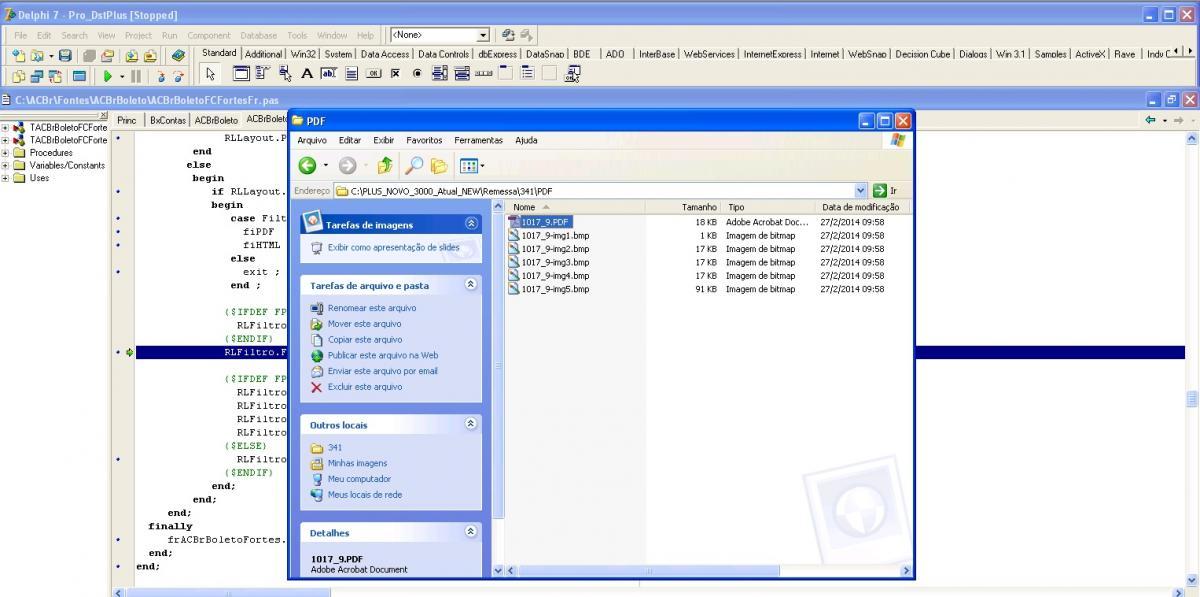Image resolution: width=1200 pixels, height=597 pixels.
Task: Click Exibir como apresentação de slides link
Action: tap(394, 247)
